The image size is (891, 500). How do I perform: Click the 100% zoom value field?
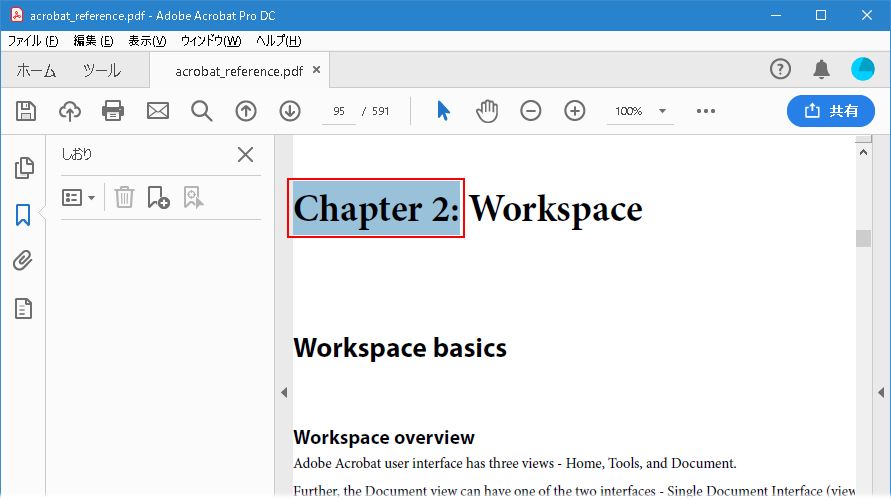[628, 111]
